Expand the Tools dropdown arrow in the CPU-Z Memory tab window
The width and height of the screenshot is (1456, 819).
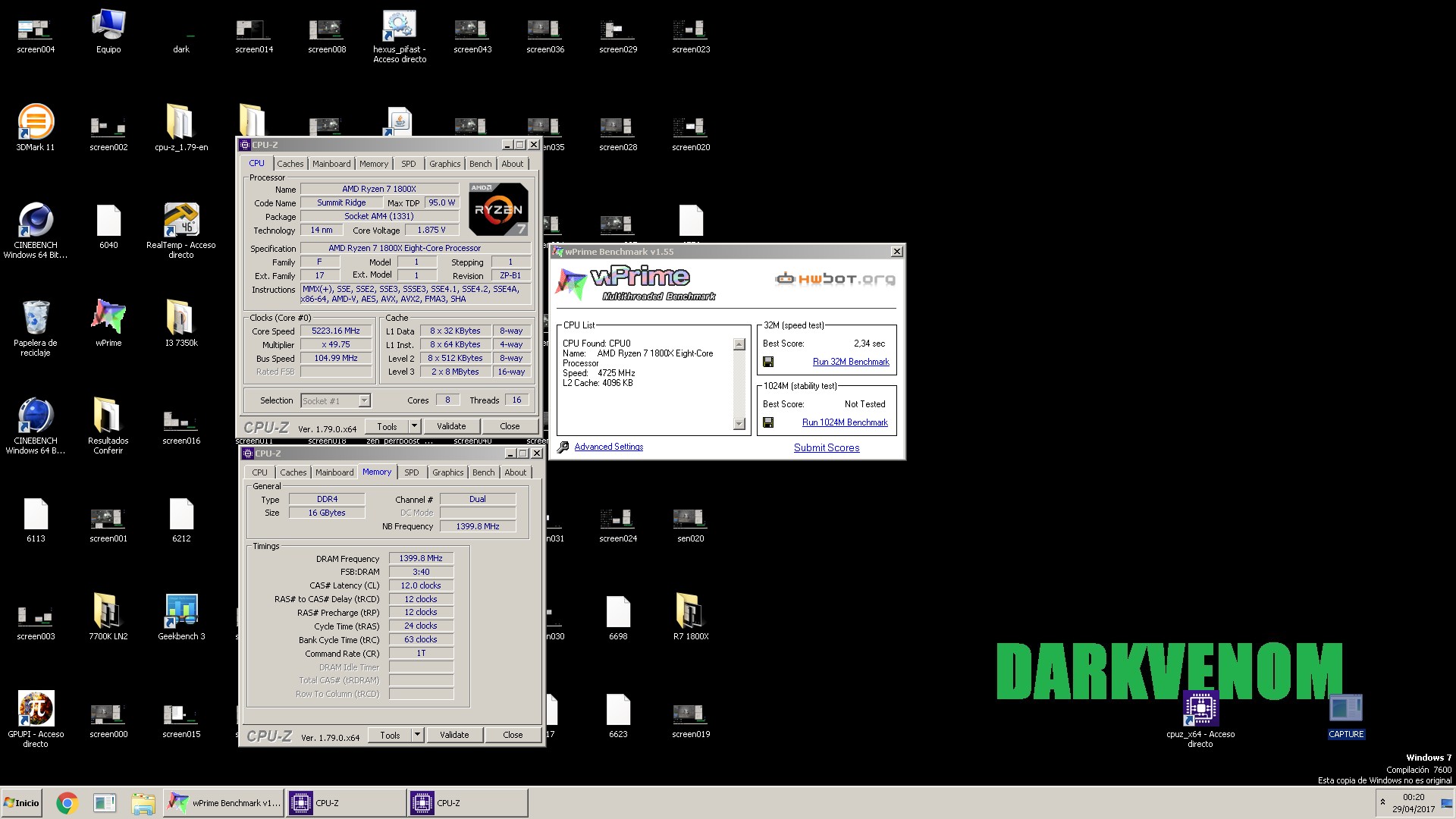tap(417, 735)
